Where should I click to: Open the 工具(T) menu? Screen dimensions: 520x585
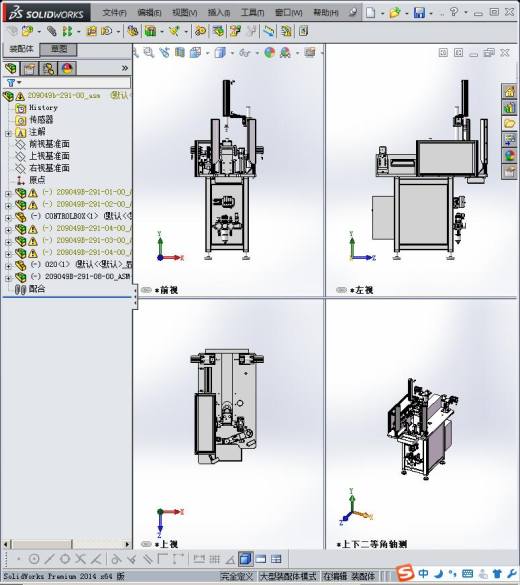(253, 13)
